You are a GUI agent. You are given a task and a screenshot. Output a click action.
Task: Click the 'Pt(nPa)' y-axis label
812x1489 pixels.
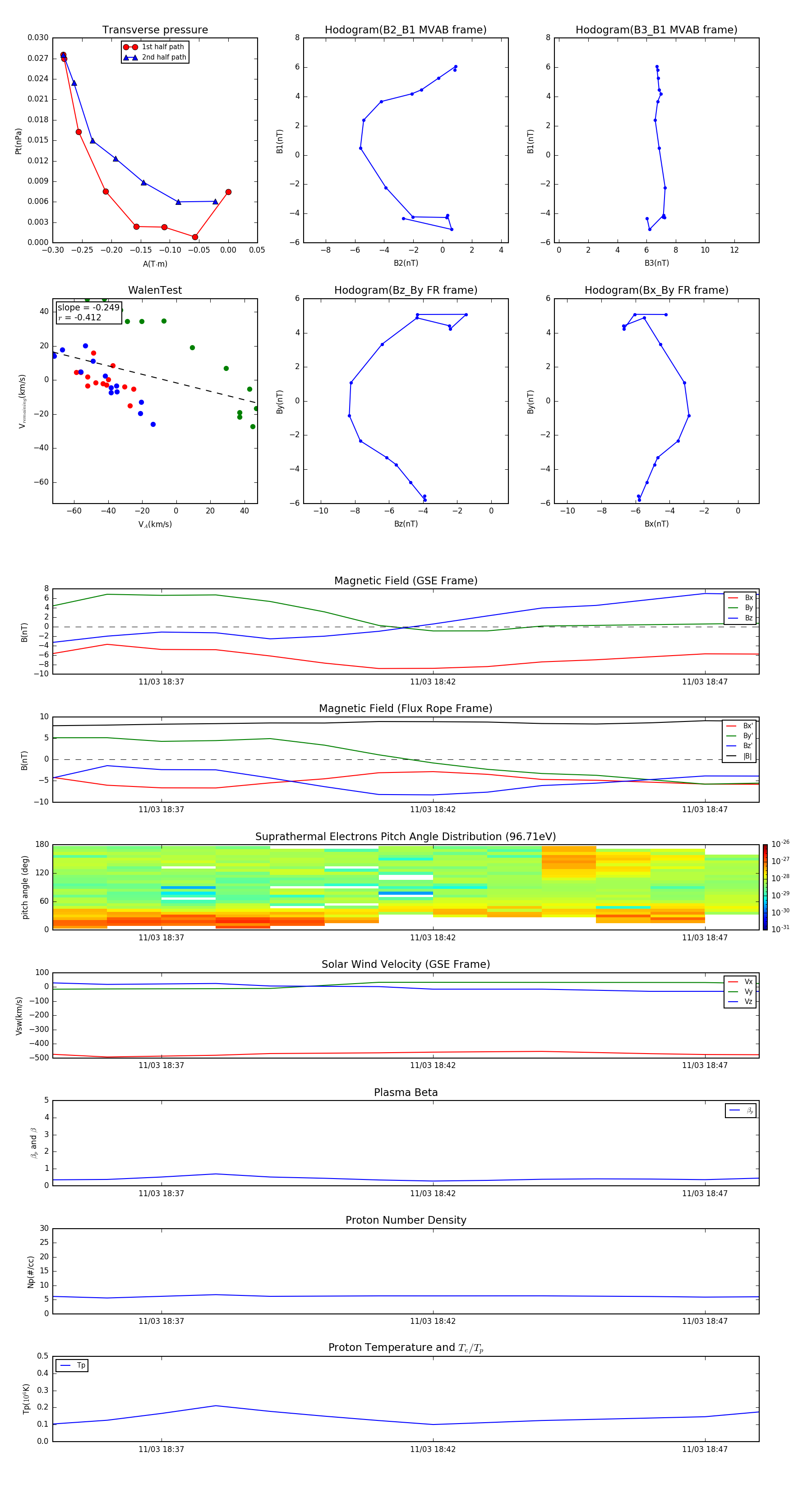[x=18, y=141]
